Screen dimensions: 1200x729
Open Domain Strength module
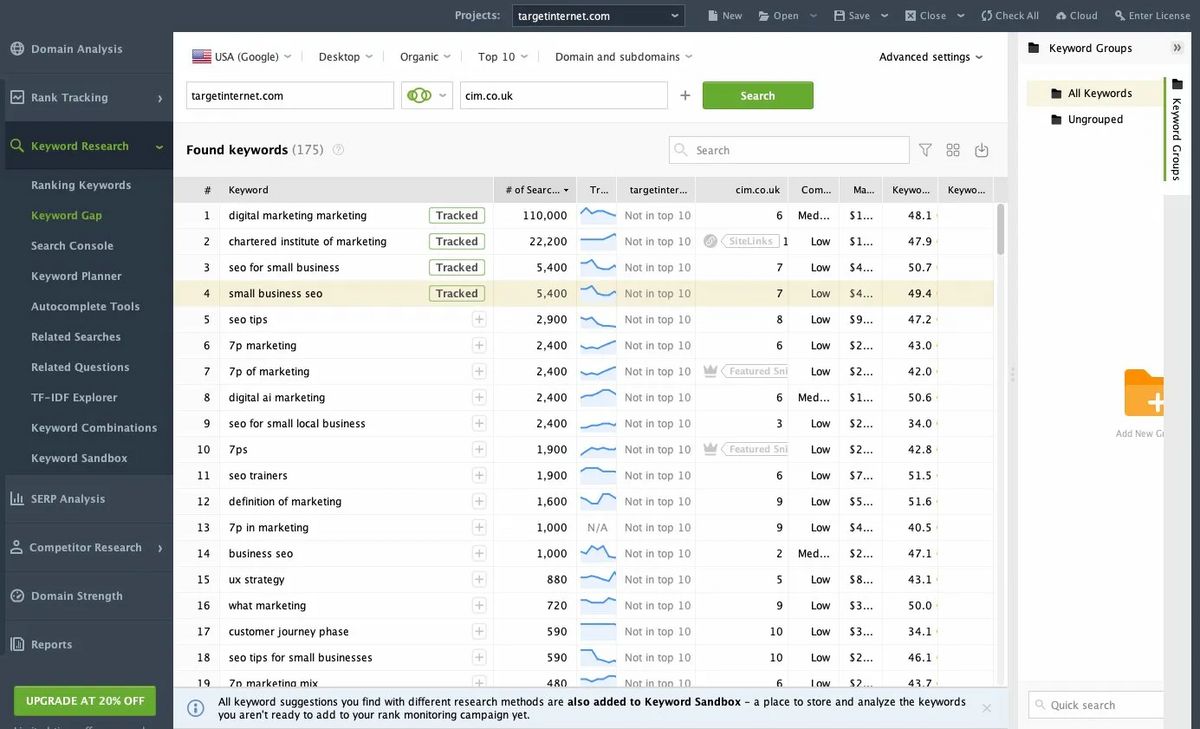coord(76,596)
